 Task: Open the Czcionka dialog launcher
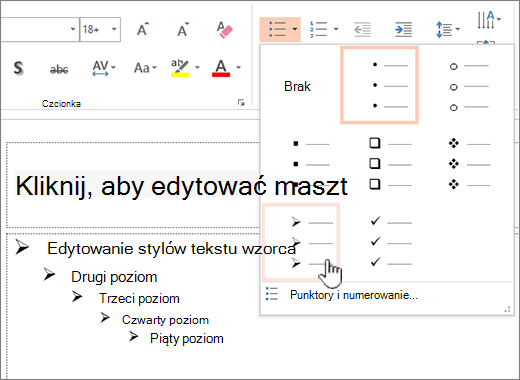[x=241, y=103]
